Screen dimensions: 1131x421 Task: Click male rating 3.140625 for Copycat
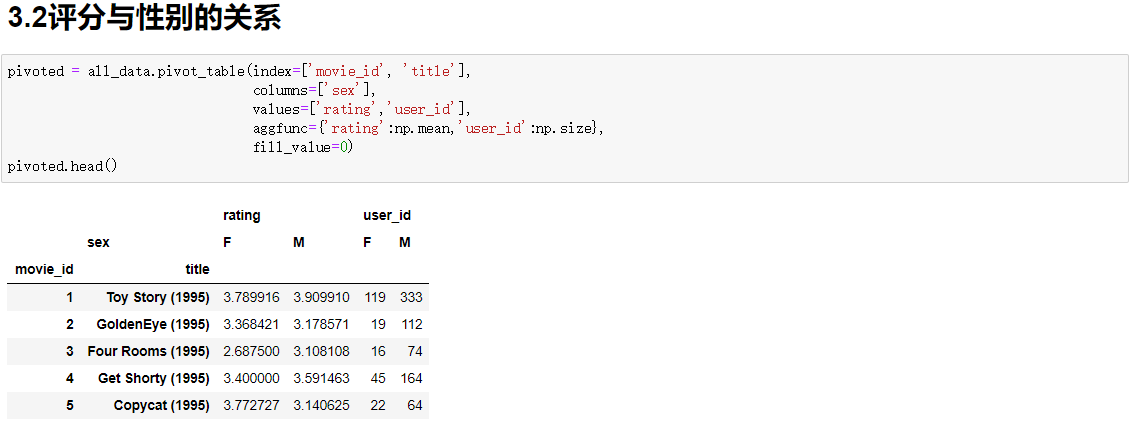321,405
